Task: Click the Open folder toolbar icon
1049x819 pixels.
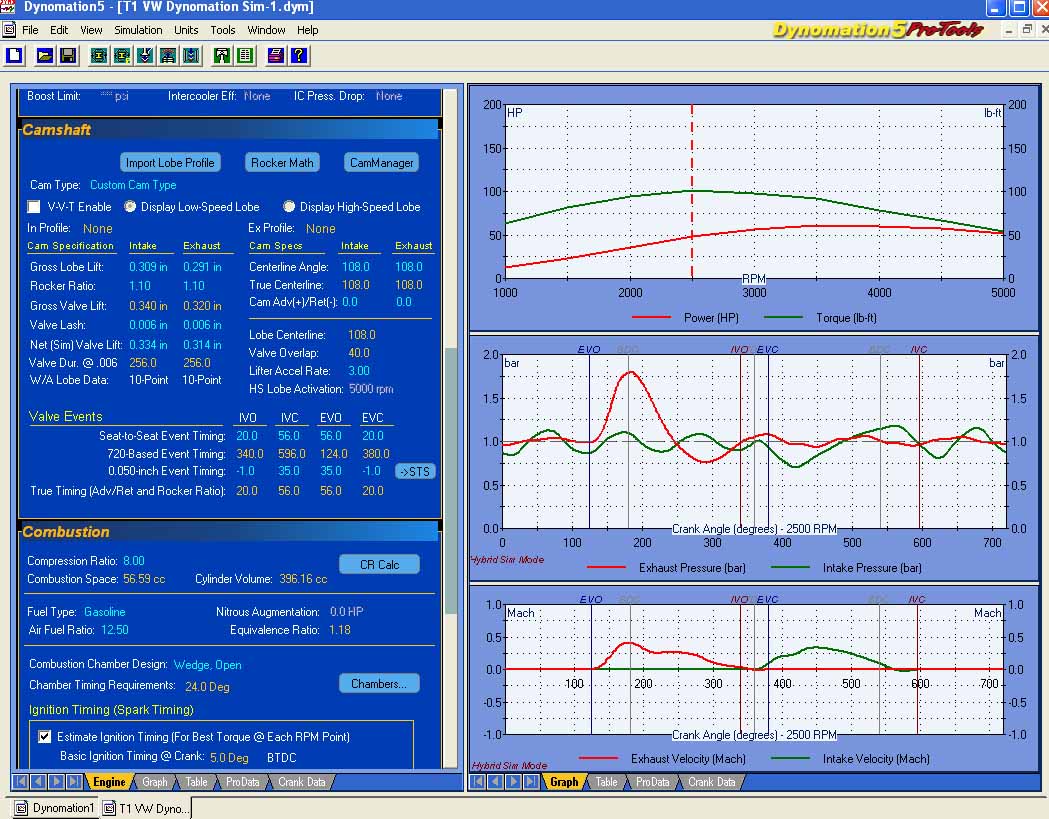Action: click(x=45, y=56)
